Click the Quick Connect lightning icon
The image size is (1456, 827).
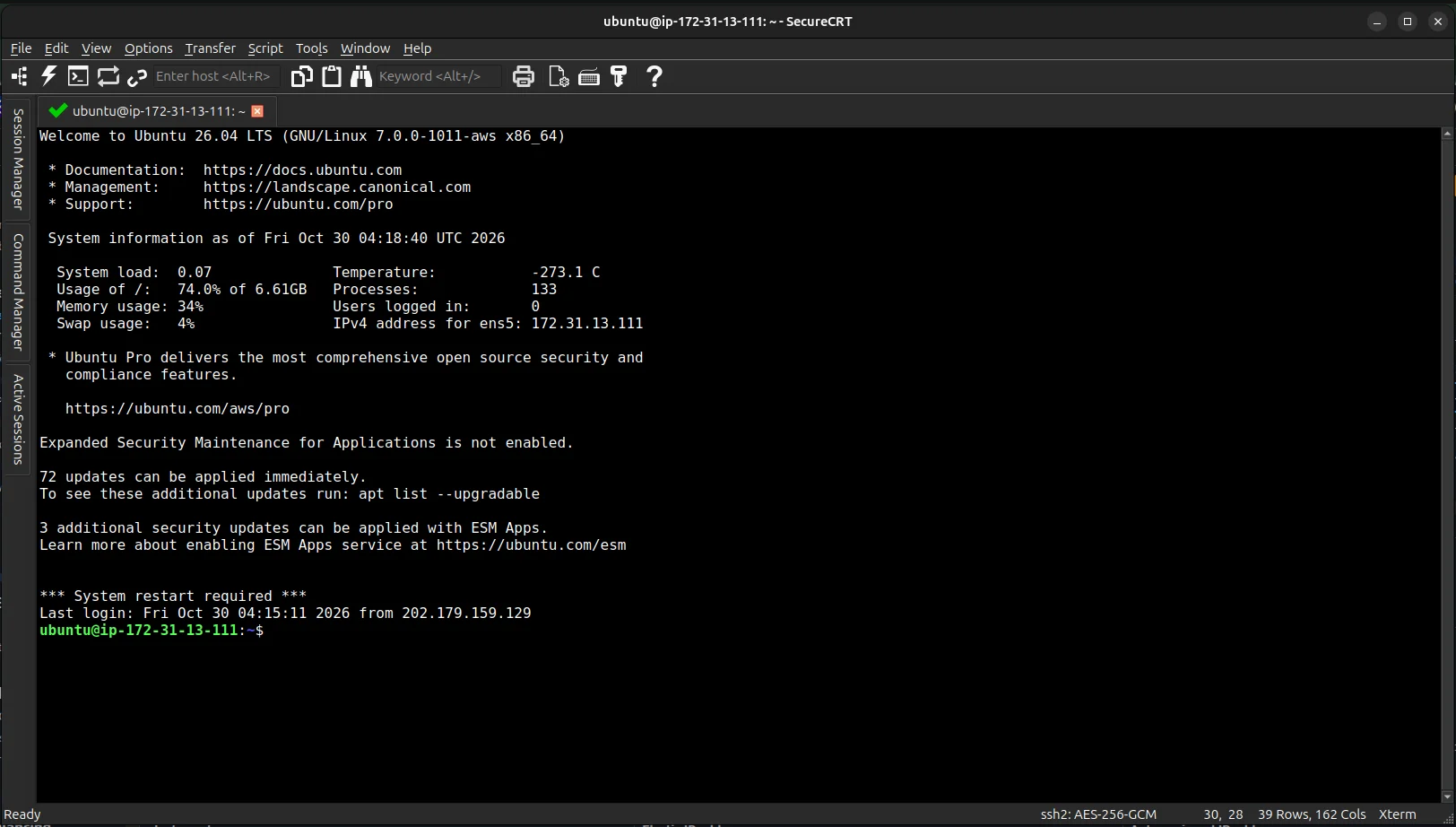click(x=48, y=77)
